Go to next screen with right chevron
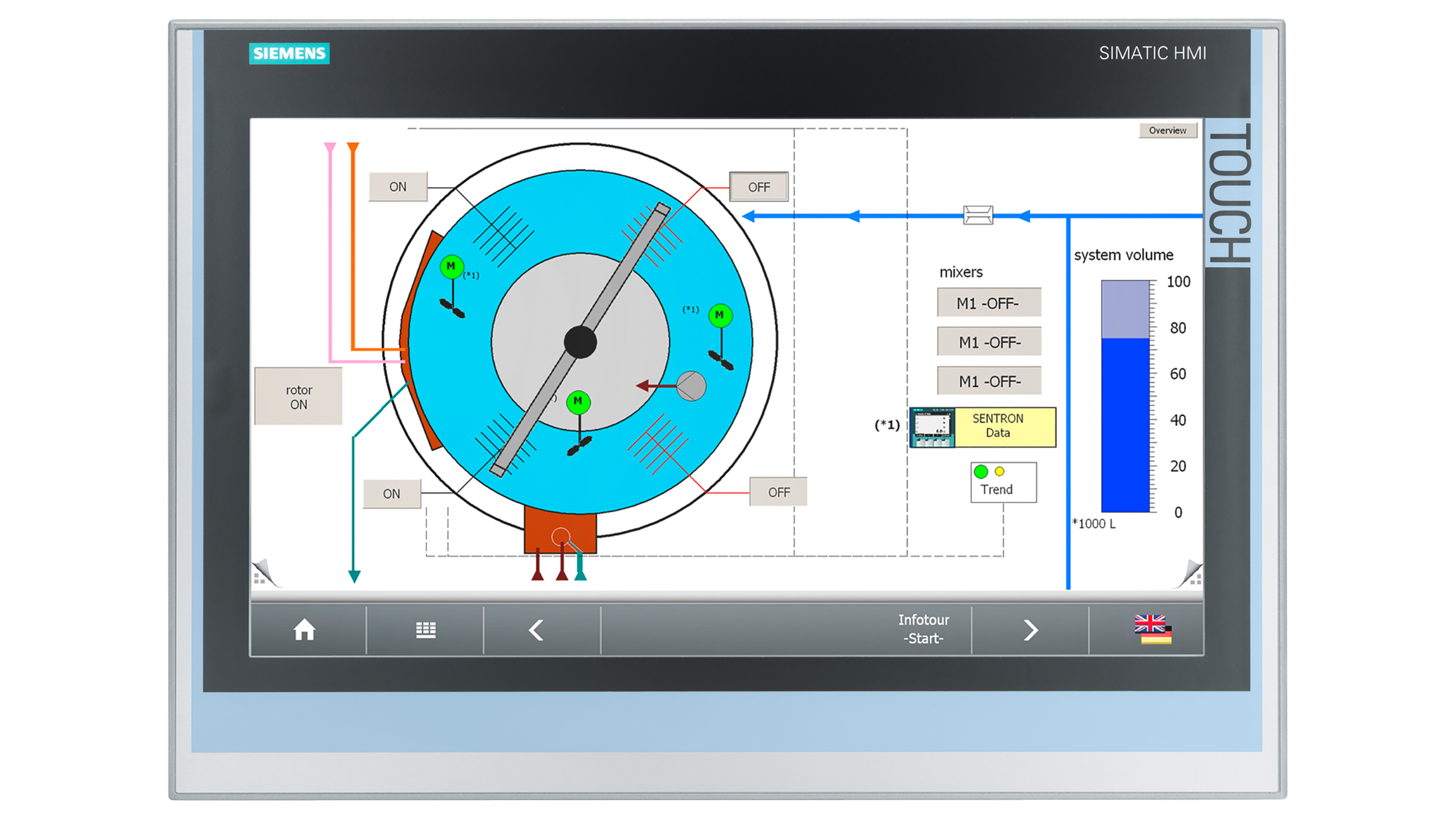Screen dimensions: 1456x819 pyautogui.click(x=1030, y=630)
